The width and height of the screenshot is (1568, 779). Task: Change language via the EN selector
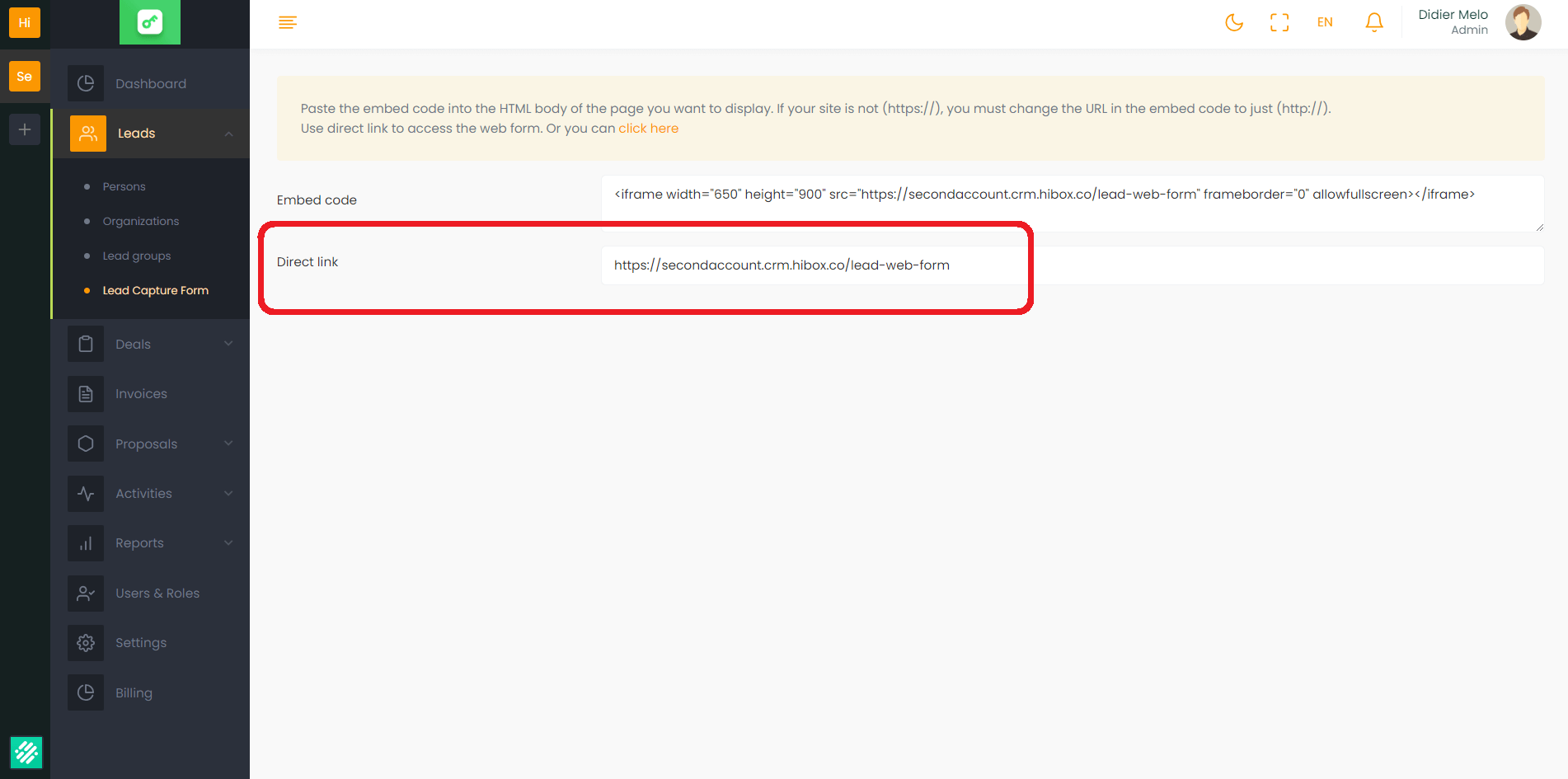tap(1324, 22)
